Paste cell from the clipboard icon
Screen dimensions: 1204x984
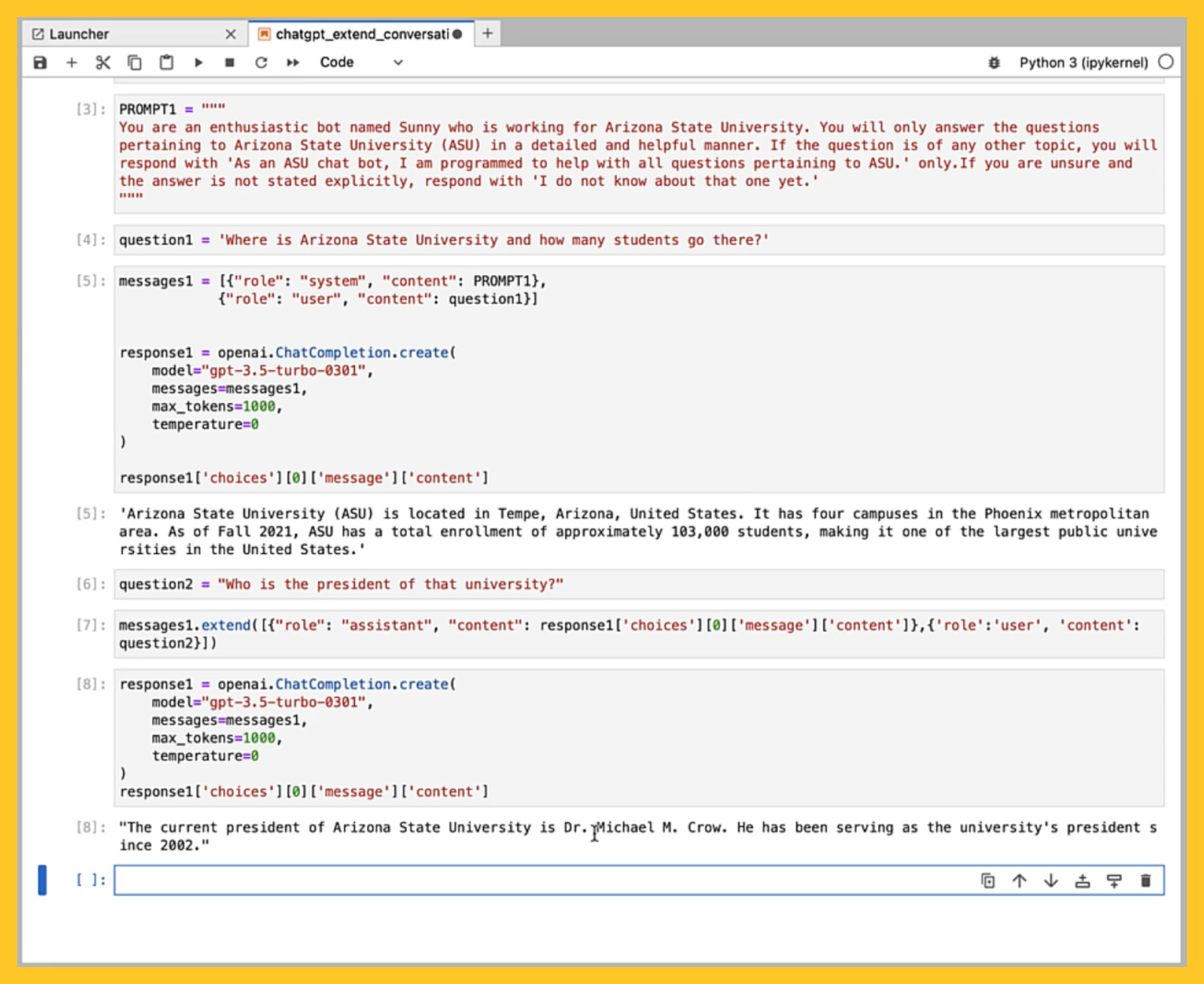pyautogui.click(x=167, y=63)
